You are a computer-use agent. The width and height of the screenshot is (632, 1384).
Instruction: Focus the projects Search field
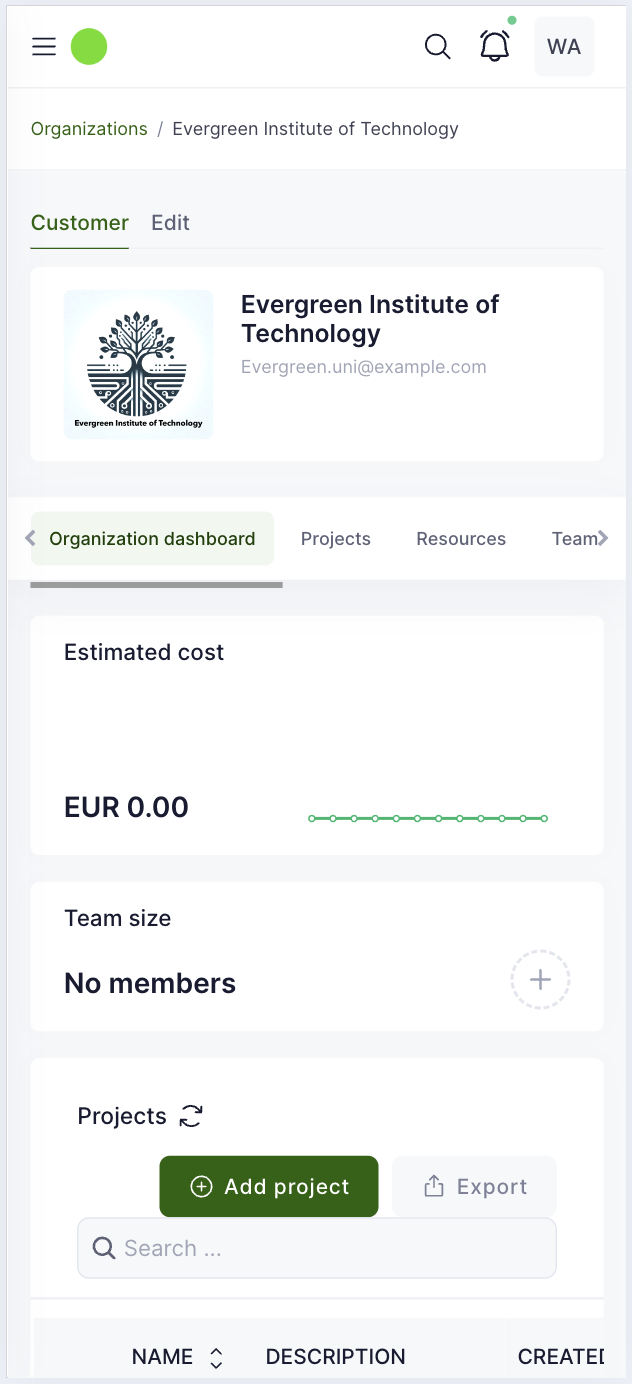pos(317,1248)
